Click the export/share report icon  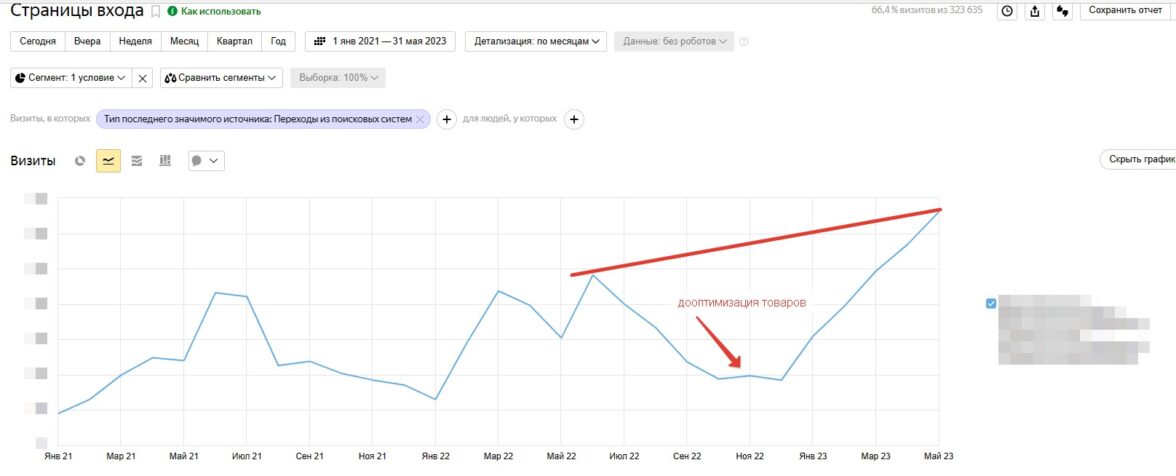tap(1035, 11)
